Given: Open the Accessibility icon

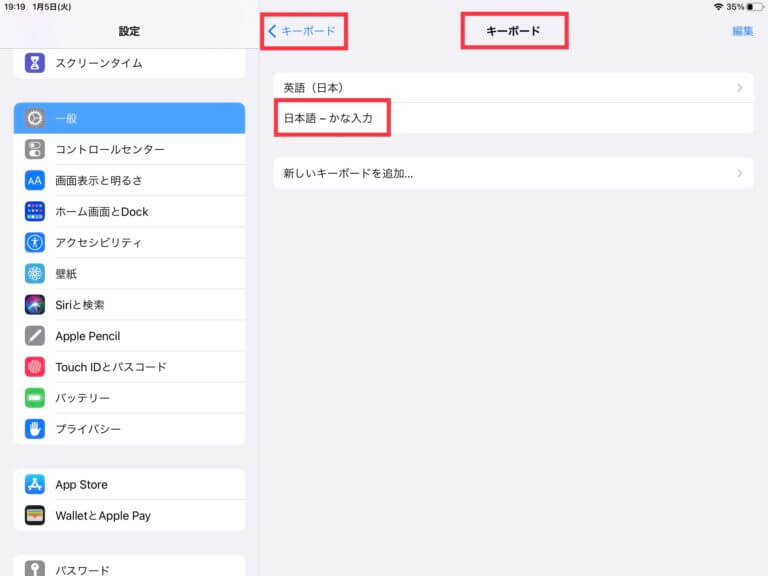Looking at the screenshot, I should click(x=35, y=243).
